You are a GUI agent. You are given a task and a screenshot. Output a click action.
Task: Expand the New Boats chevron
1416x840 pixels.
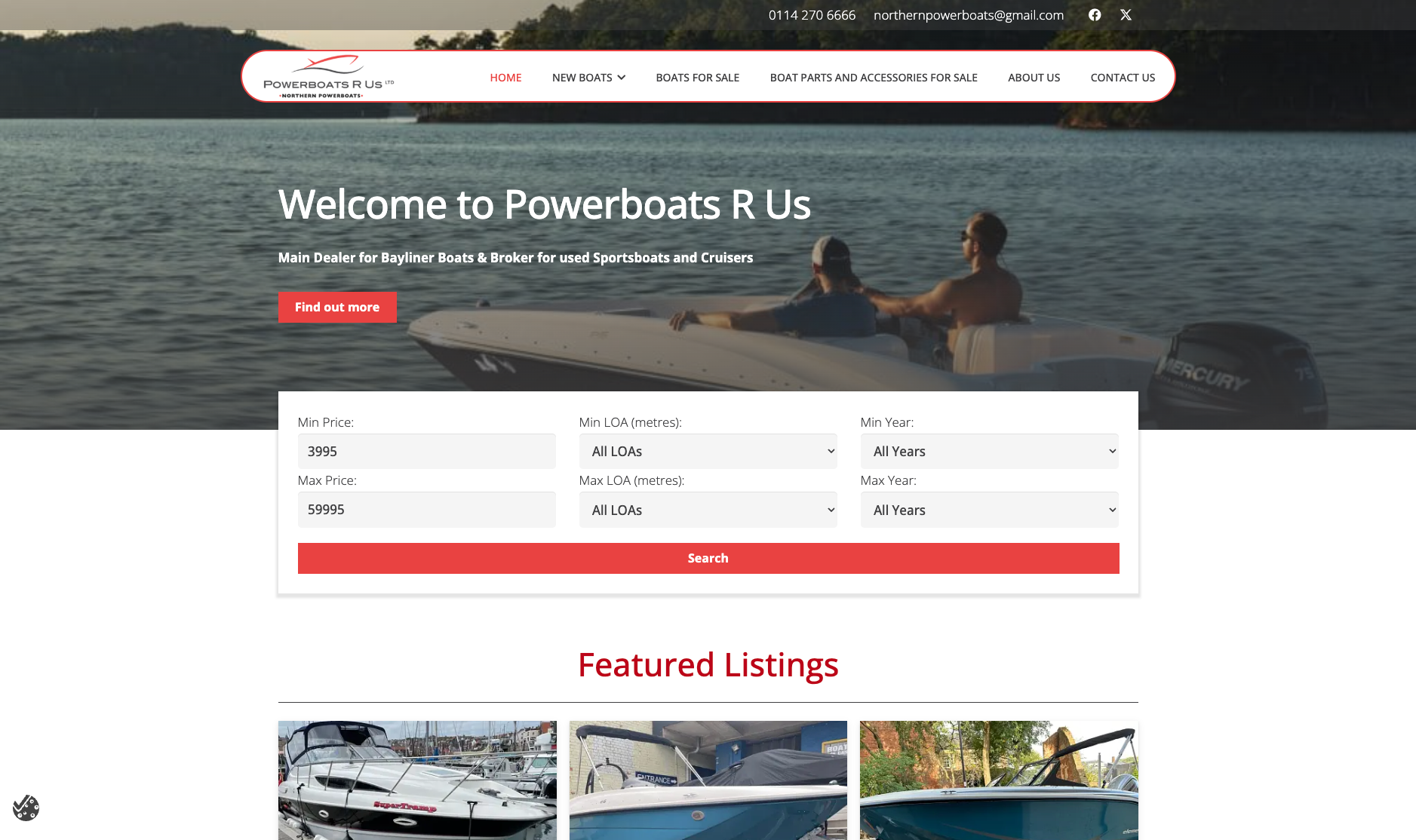point(622,78)
